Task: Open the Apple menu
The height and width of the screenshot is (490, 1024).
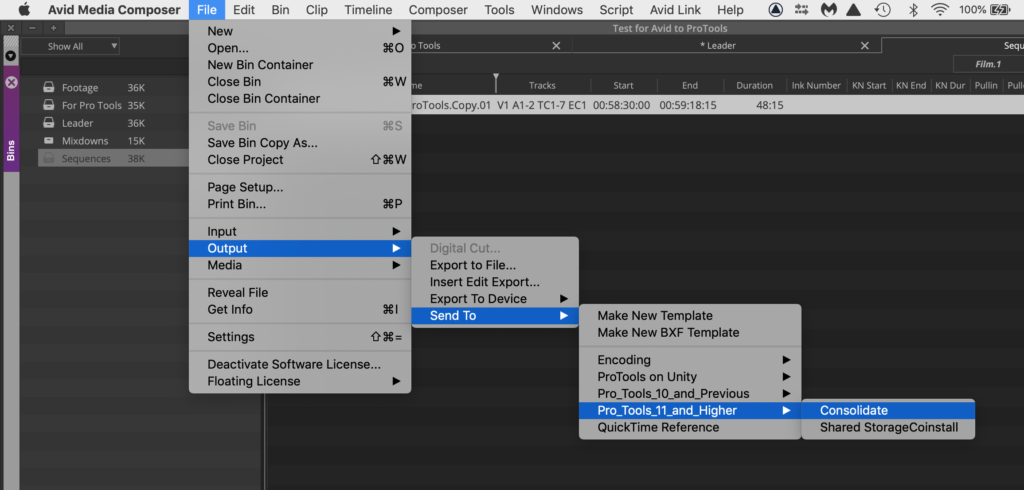Action: (x=24, y=10)
